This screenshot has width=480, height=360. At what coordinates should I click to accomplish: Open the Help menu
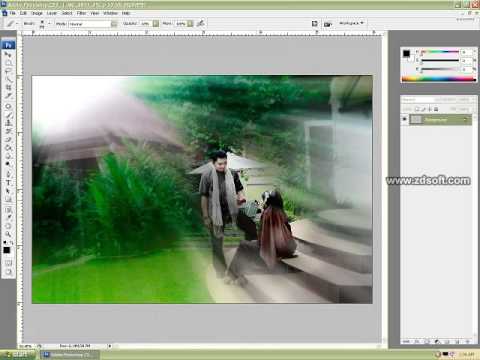tap(126, 13)
